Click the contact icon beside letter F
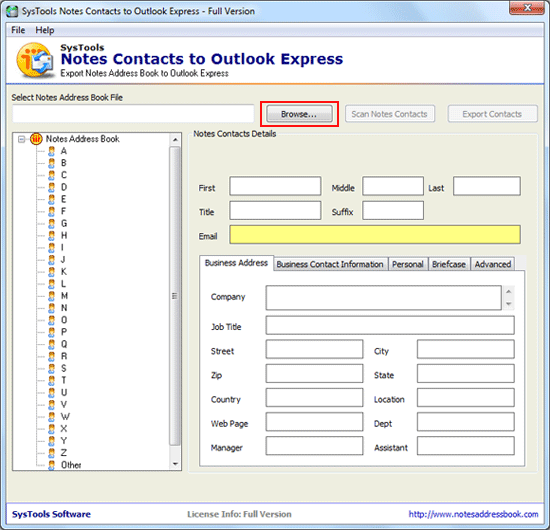This screenshot has height=530, width=550. tap(52, 211)
